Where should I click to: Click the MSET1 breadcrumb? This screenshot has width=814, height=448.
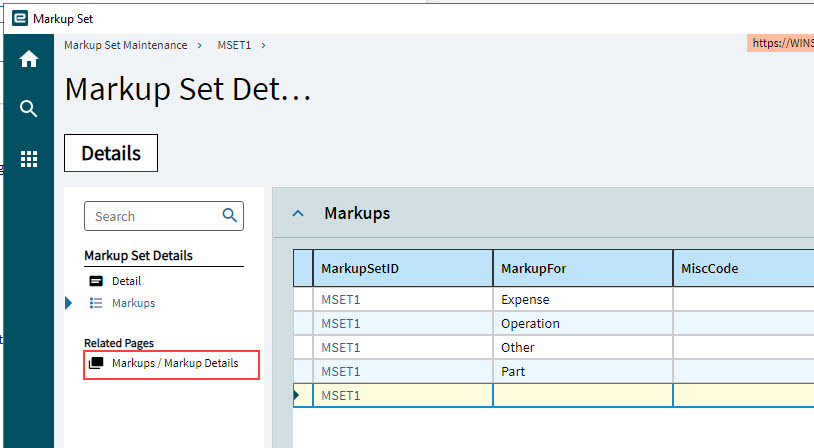tap(234, 45)
